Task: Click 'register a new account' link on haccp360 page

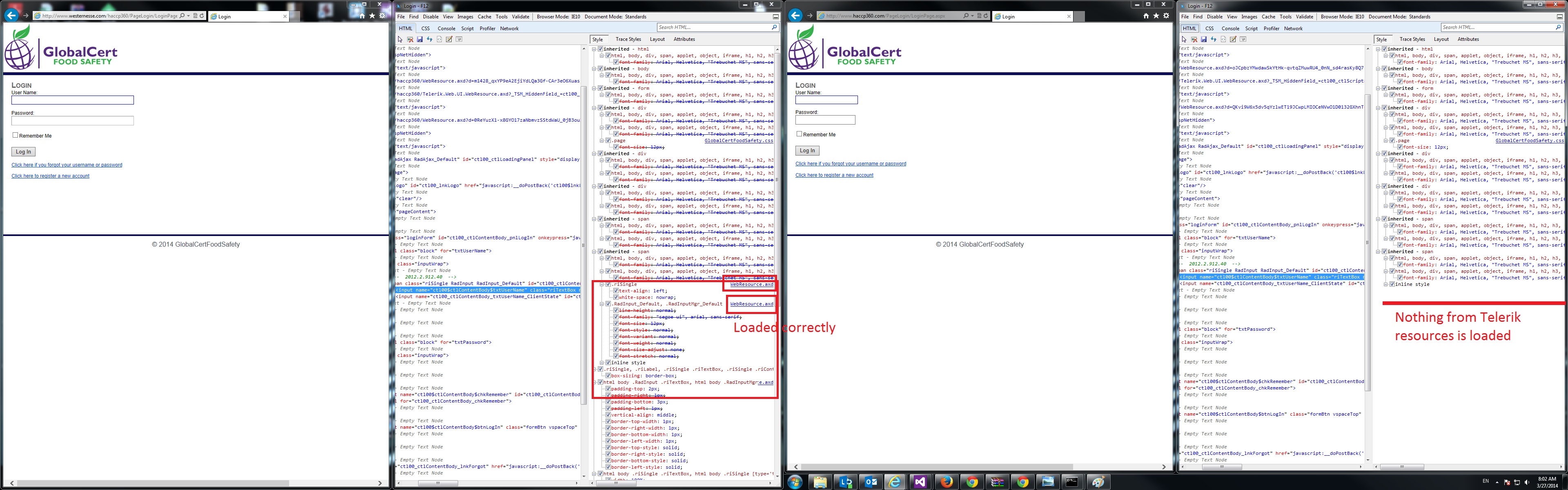Action: click(834, 175)
